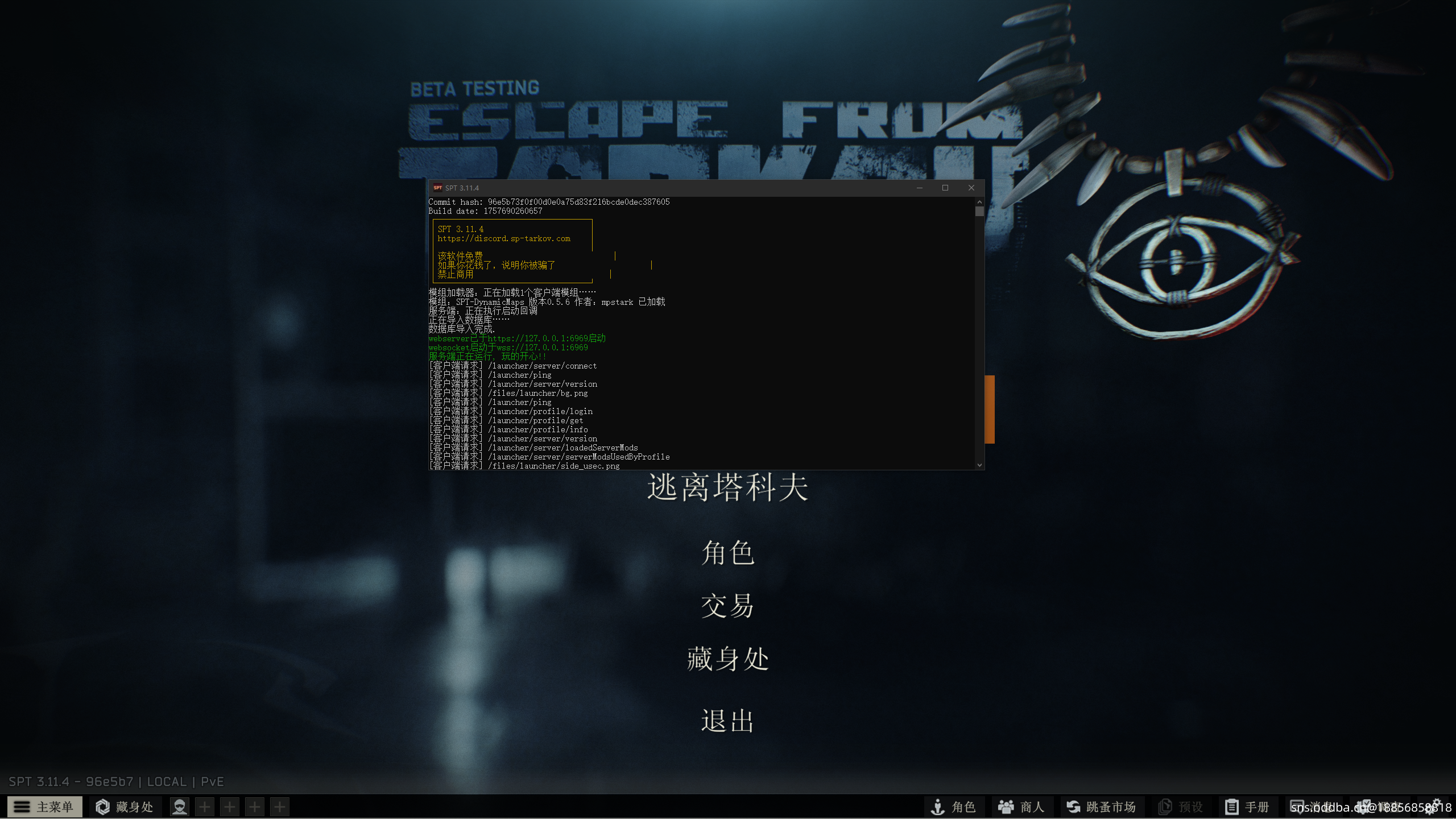
Task: Click the /launcher/server/loadedServerMods line
Action: (533, 448)
